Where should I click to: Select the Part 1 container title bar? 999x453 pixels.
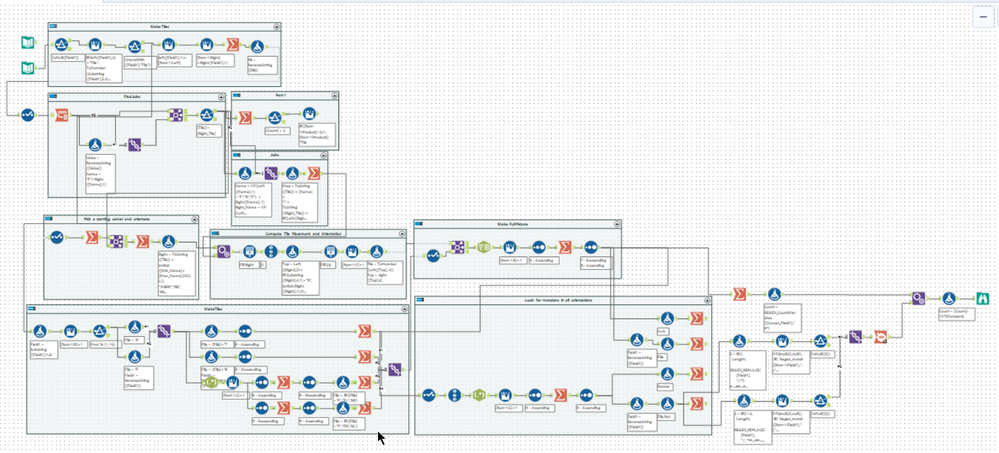point(285,95)
